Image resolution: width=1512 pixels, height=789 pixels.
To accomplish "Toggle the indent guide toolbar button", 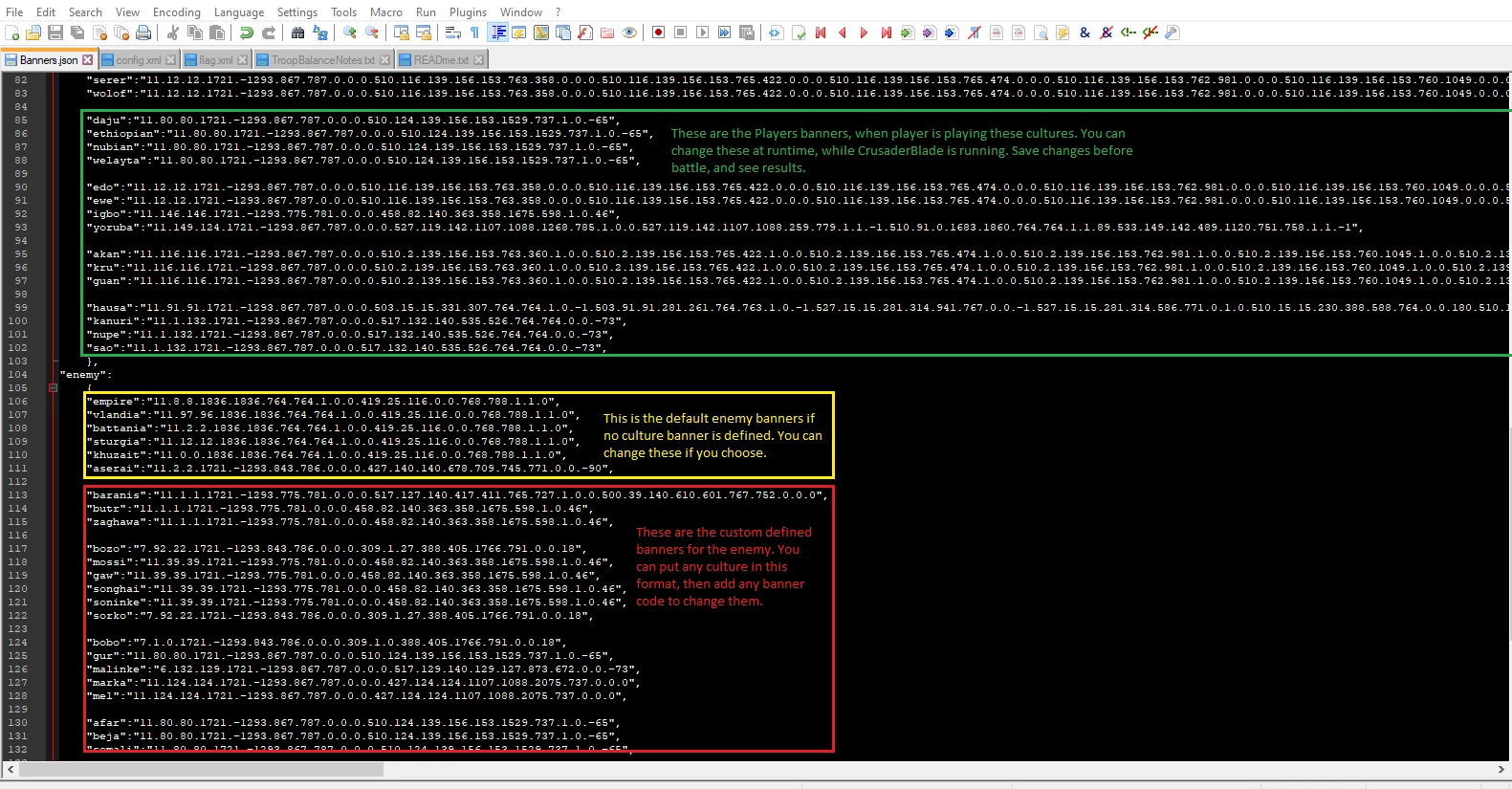I will pyautogui.click(x=498, y=33).
